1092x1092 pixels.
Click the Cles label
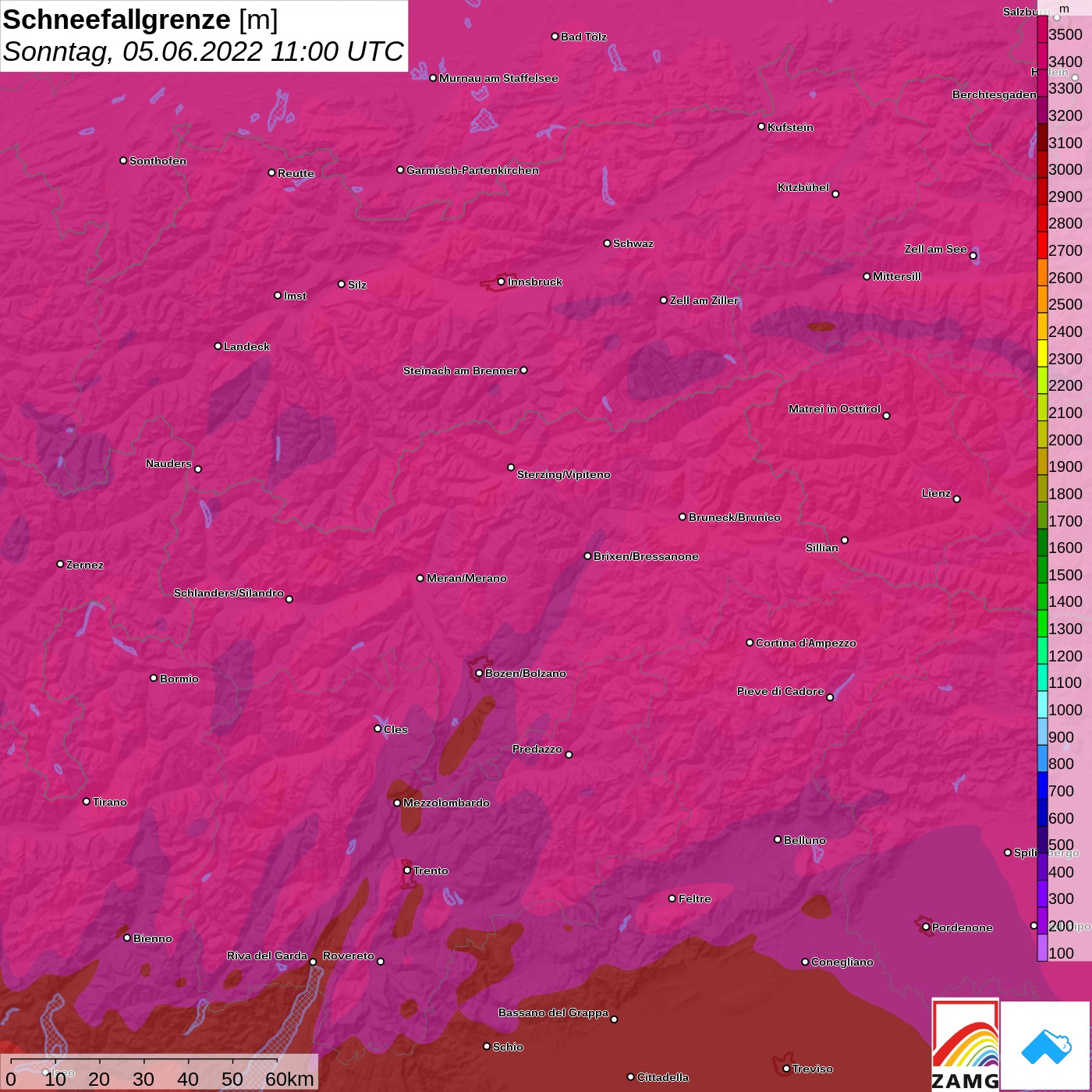tap(395, 729)
